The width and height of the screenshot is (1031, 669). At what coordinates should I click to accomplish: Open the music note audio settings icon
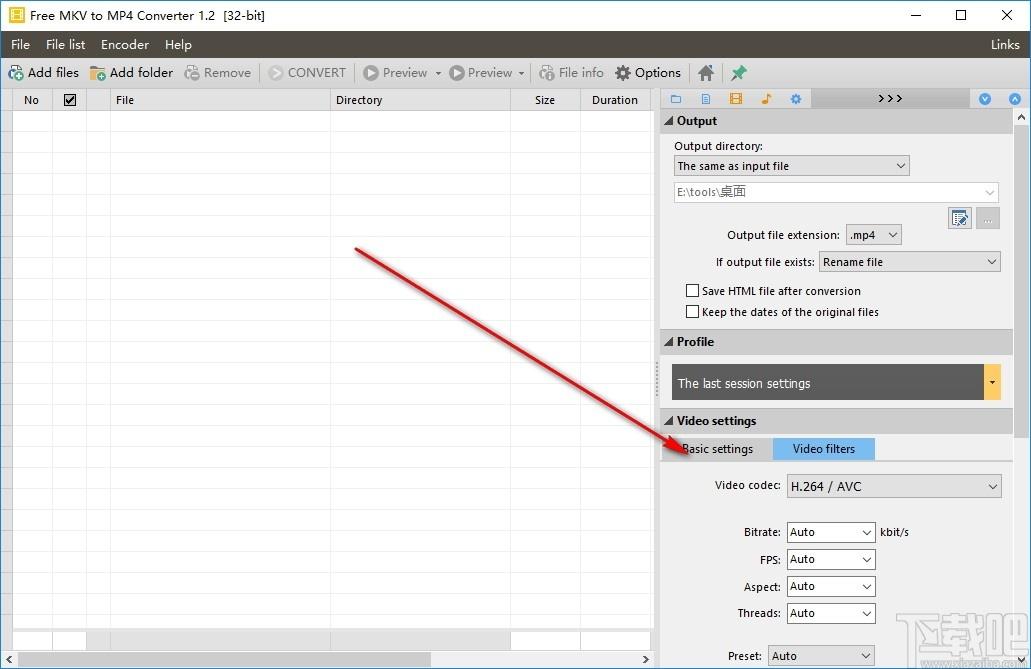pos(766,99)
